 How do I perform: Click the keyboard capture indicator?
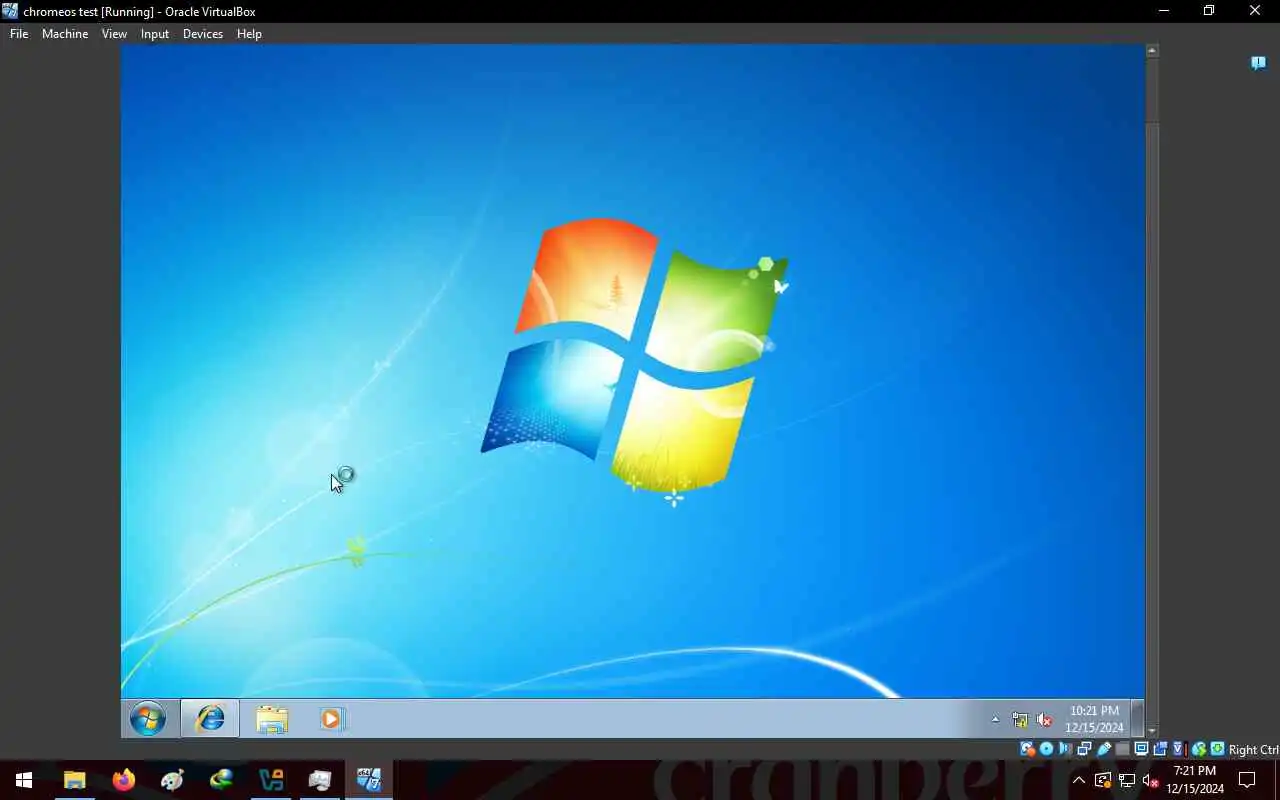(x=1218, y=749)
